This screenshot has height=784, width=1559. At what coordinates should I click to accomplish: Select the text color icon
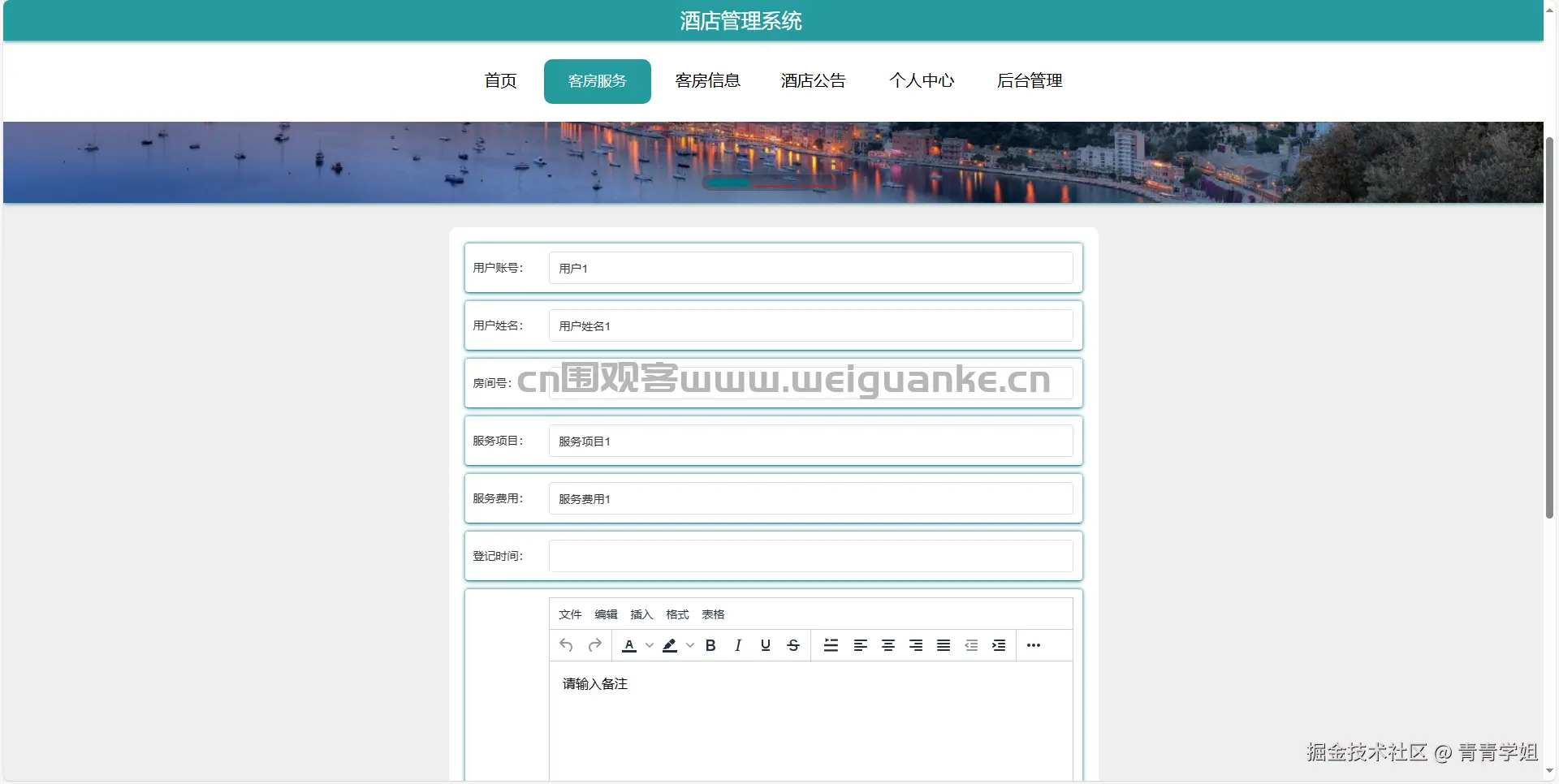pos(629,645)
